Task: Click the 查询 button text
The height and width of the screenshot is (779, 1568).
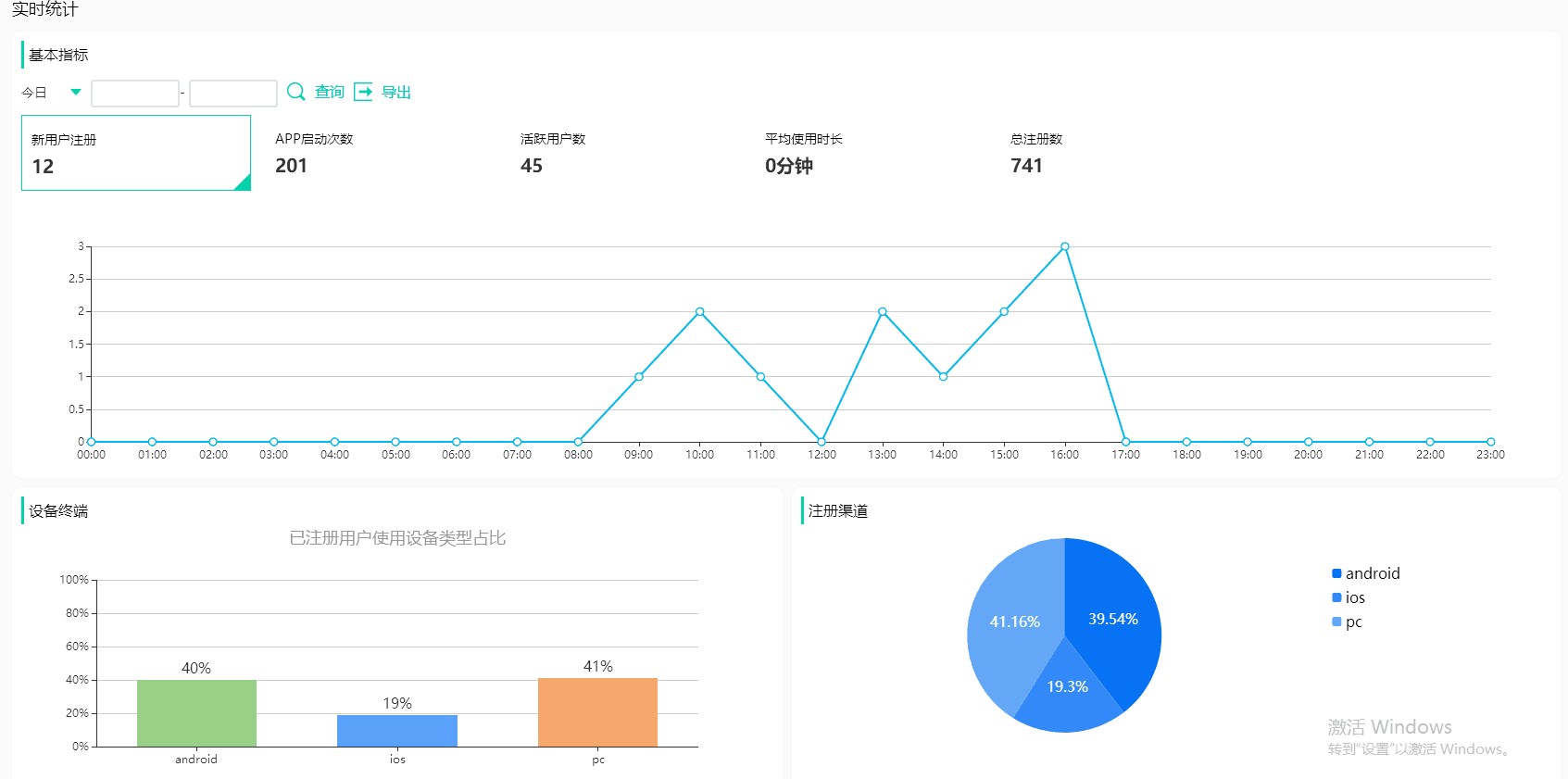Action: [329, 92]
